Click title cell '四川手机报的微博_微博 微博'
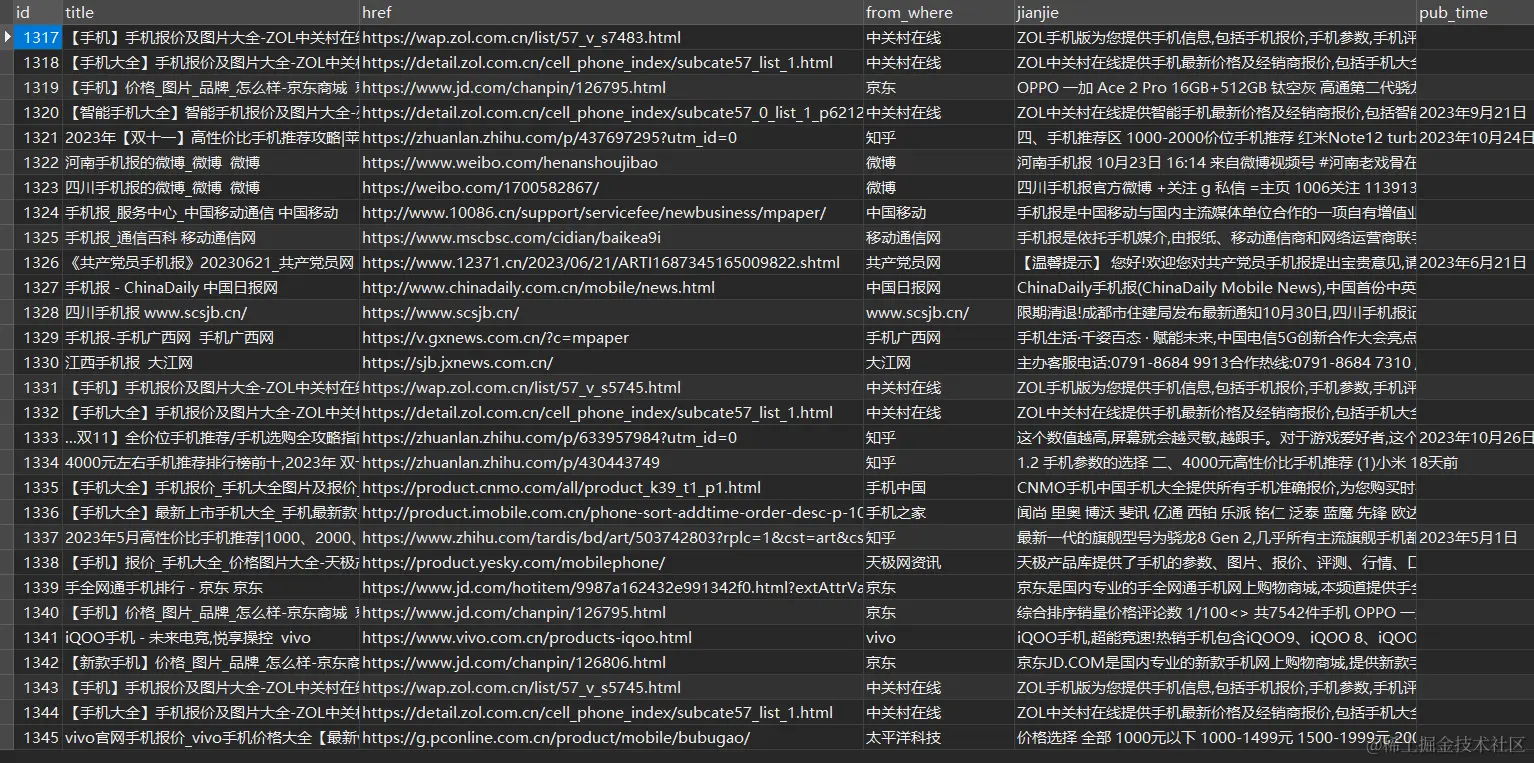The width and height of the screenshot is (1534, 763). point(162,188)
